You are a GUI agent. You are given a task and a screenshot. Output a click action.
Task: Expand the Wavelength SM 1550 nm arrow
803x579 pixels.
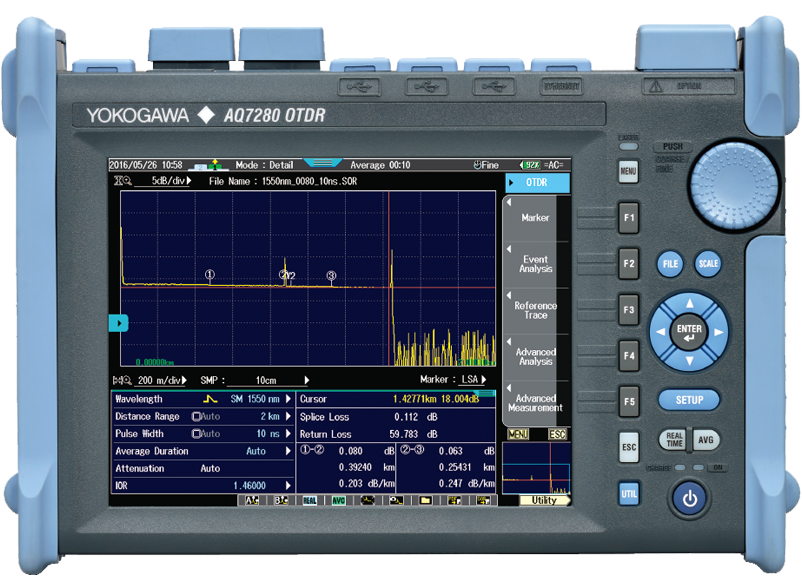click(288, 399)
